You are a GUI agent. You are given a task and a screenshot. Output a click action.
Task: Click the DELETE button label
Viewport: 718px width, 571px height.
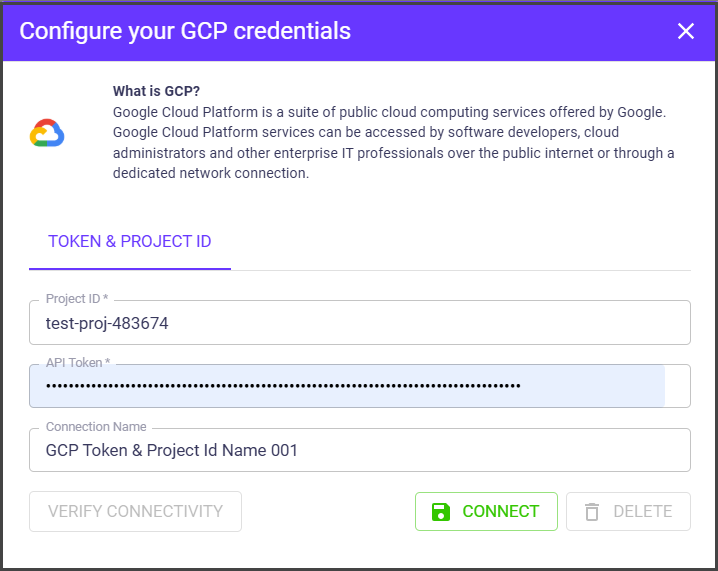pyautogui.click(x=642, y=511)
